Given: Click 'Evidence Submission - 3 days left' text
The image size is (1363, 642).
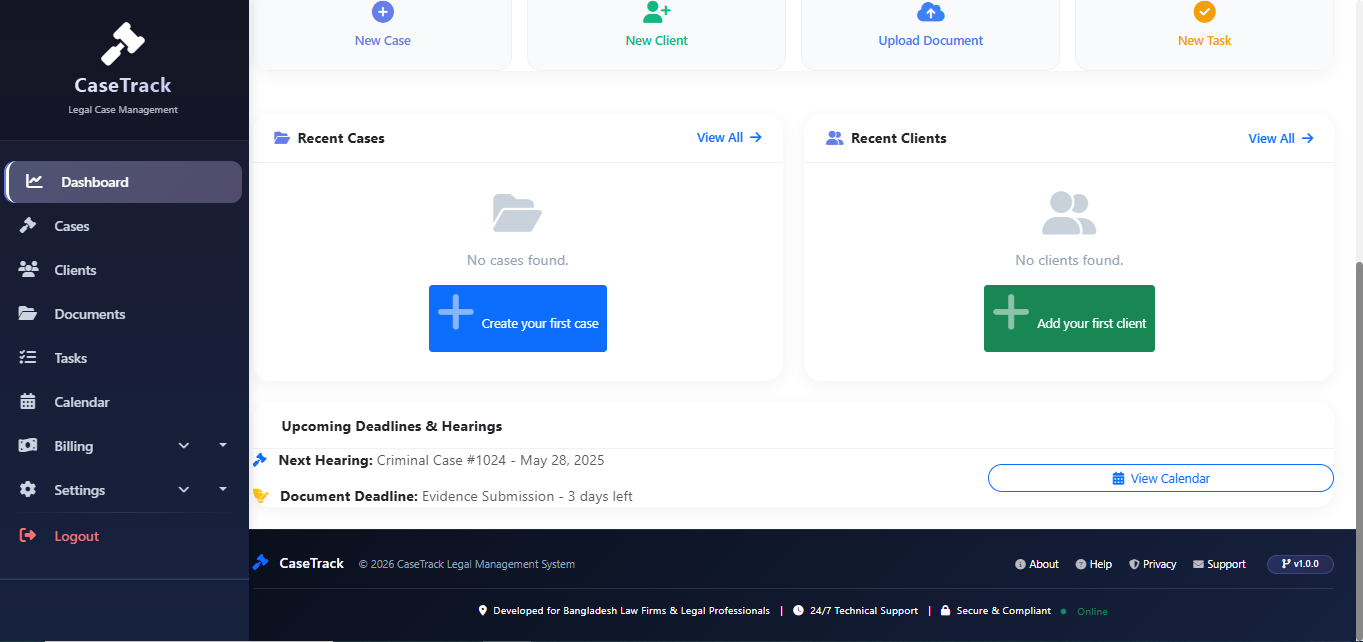Looking at the screenshot, I should [527, 496].
